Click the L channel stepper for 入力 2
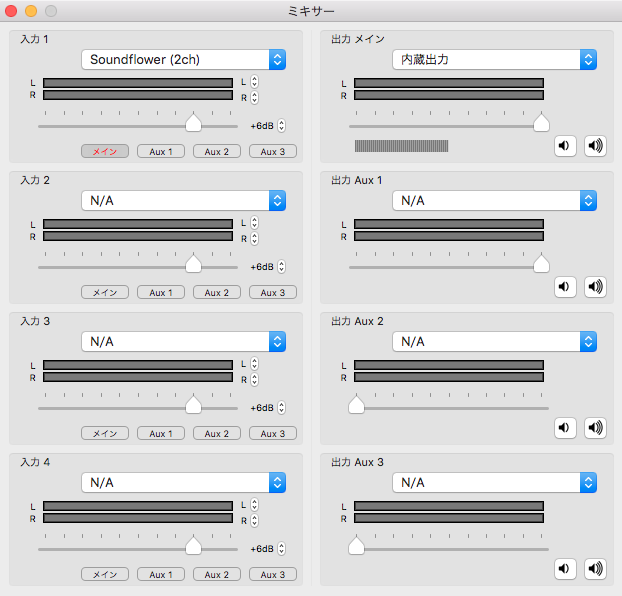Image resolution: width=622 pixels, height=596 pixels. [255, 223]
